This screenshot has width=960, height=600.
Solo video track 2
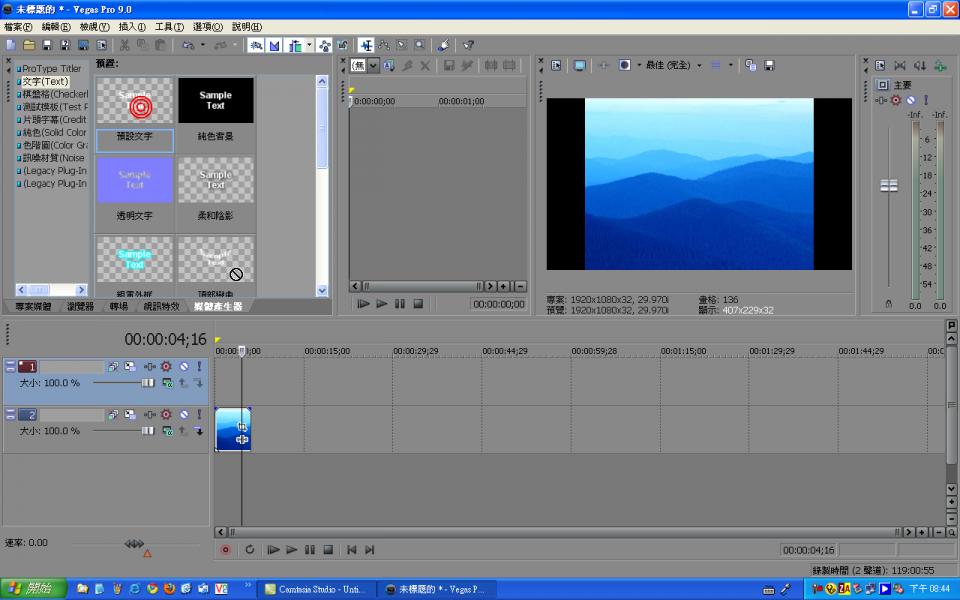click(198, 415)
